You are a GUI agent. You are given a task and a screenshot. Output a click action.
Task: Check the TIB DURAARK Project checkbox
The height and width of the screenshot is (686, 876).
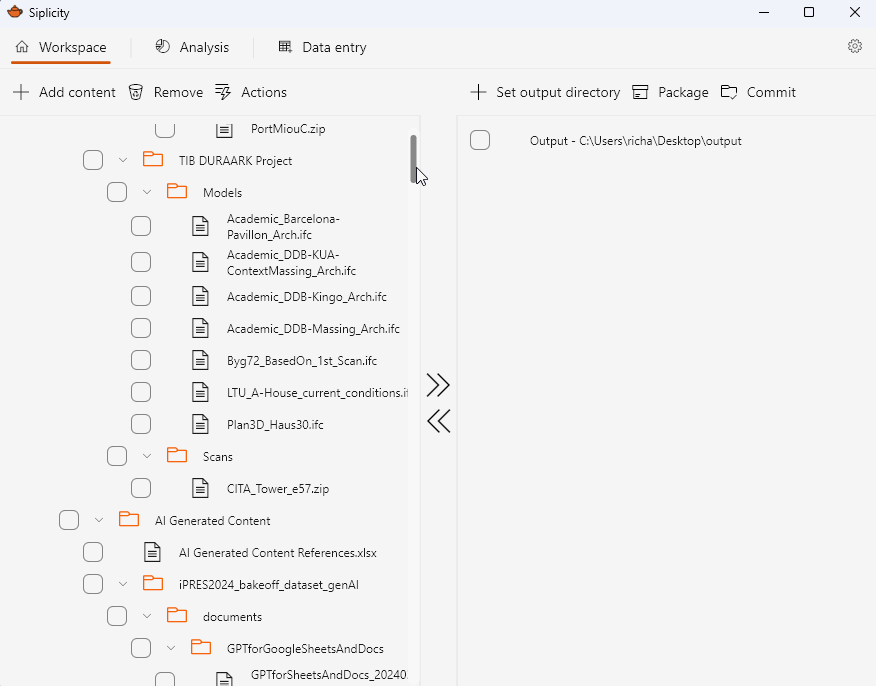pos(92,160)
